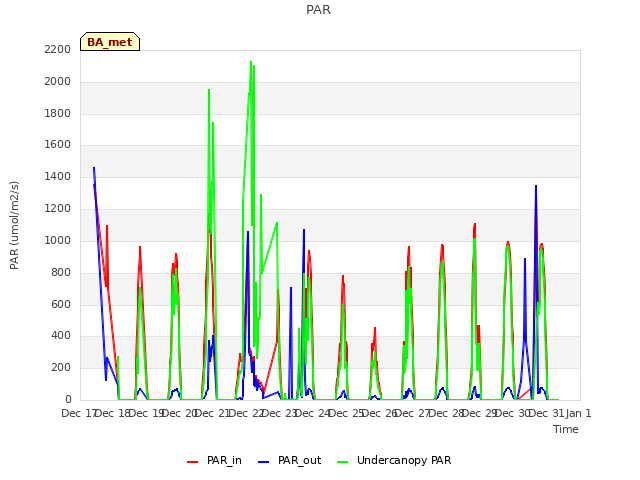Click the red PAR_in legend swatch
Image resolution: width=640 pixels, height=480 pixels.
tap(192, 462)
